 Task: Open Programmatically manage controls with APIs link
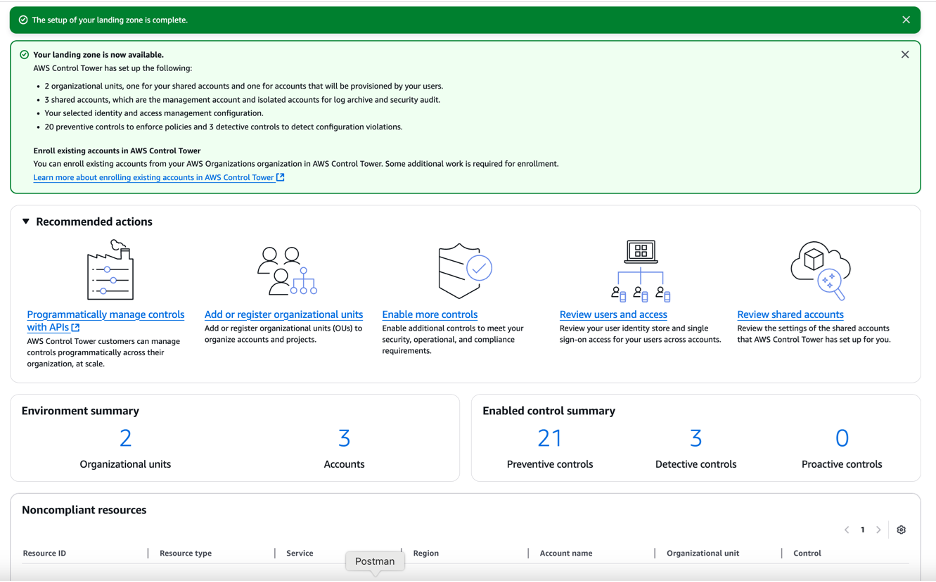[106, 321]
